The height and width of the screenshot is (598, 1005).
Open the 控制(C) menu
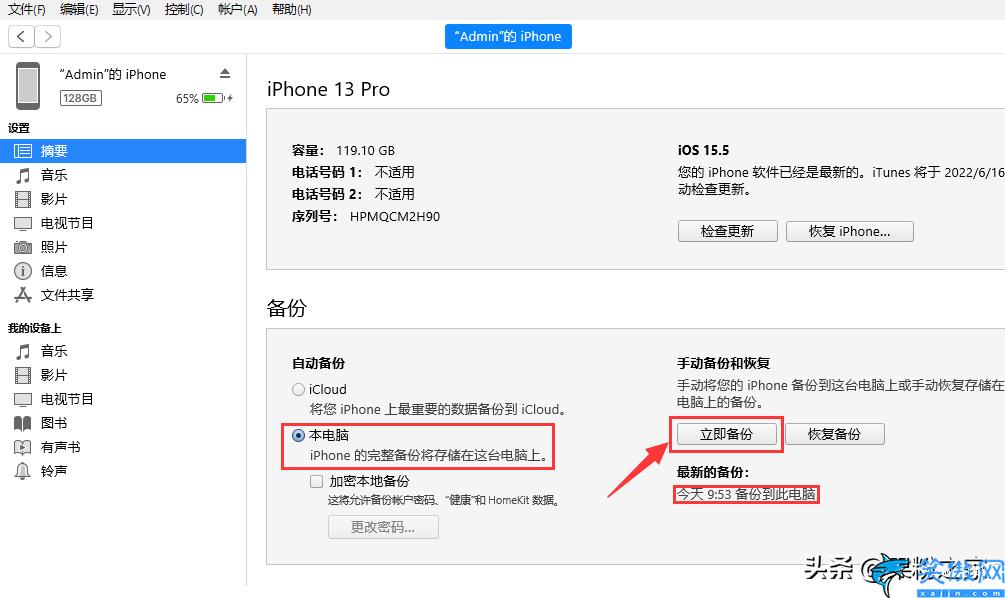coord(183,9)
